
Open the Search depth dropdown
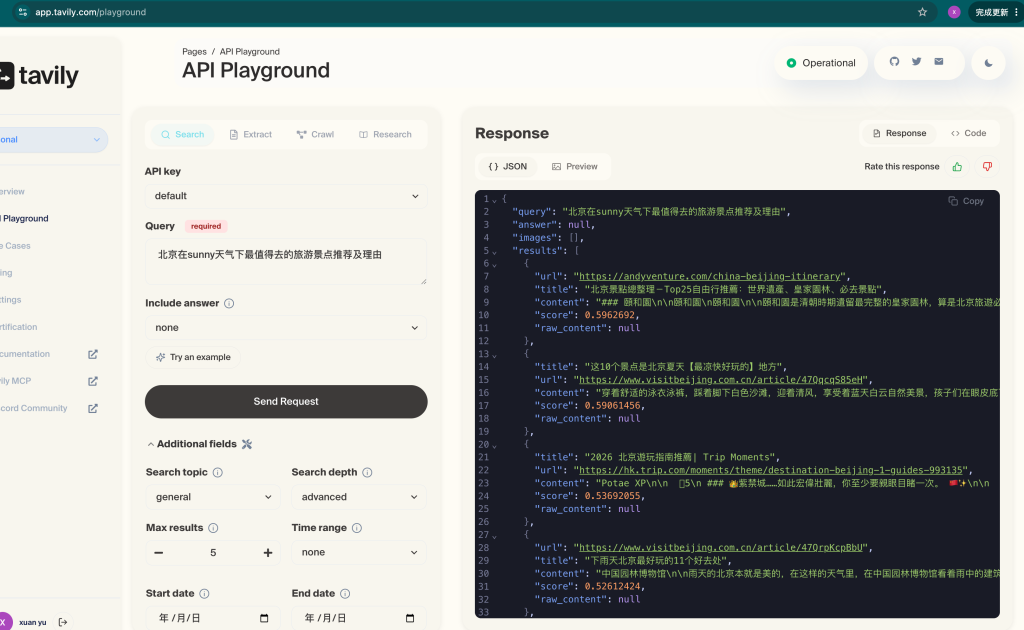[359, 497]
